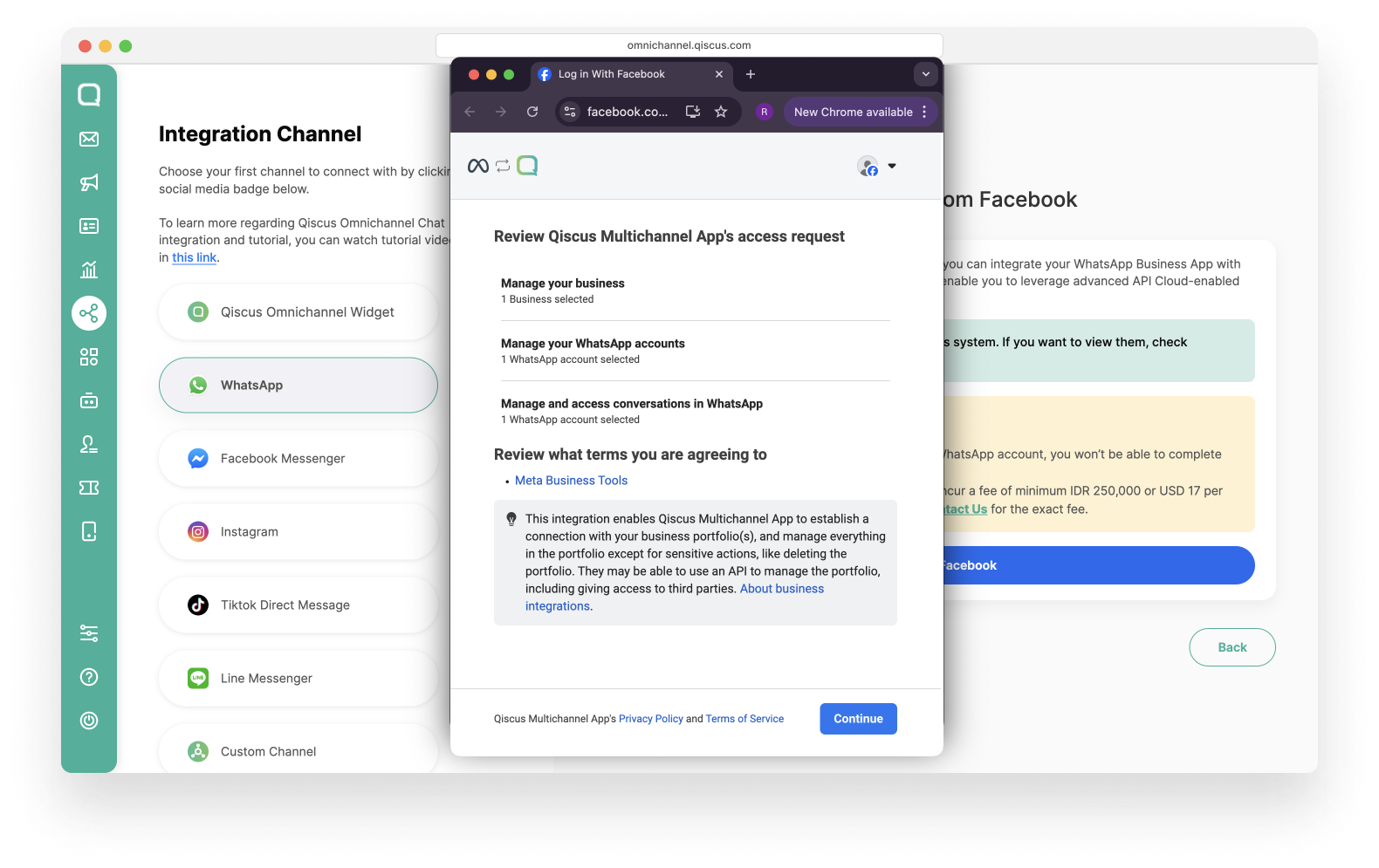Open the contacts card icon in sidebar

(89, 226)
